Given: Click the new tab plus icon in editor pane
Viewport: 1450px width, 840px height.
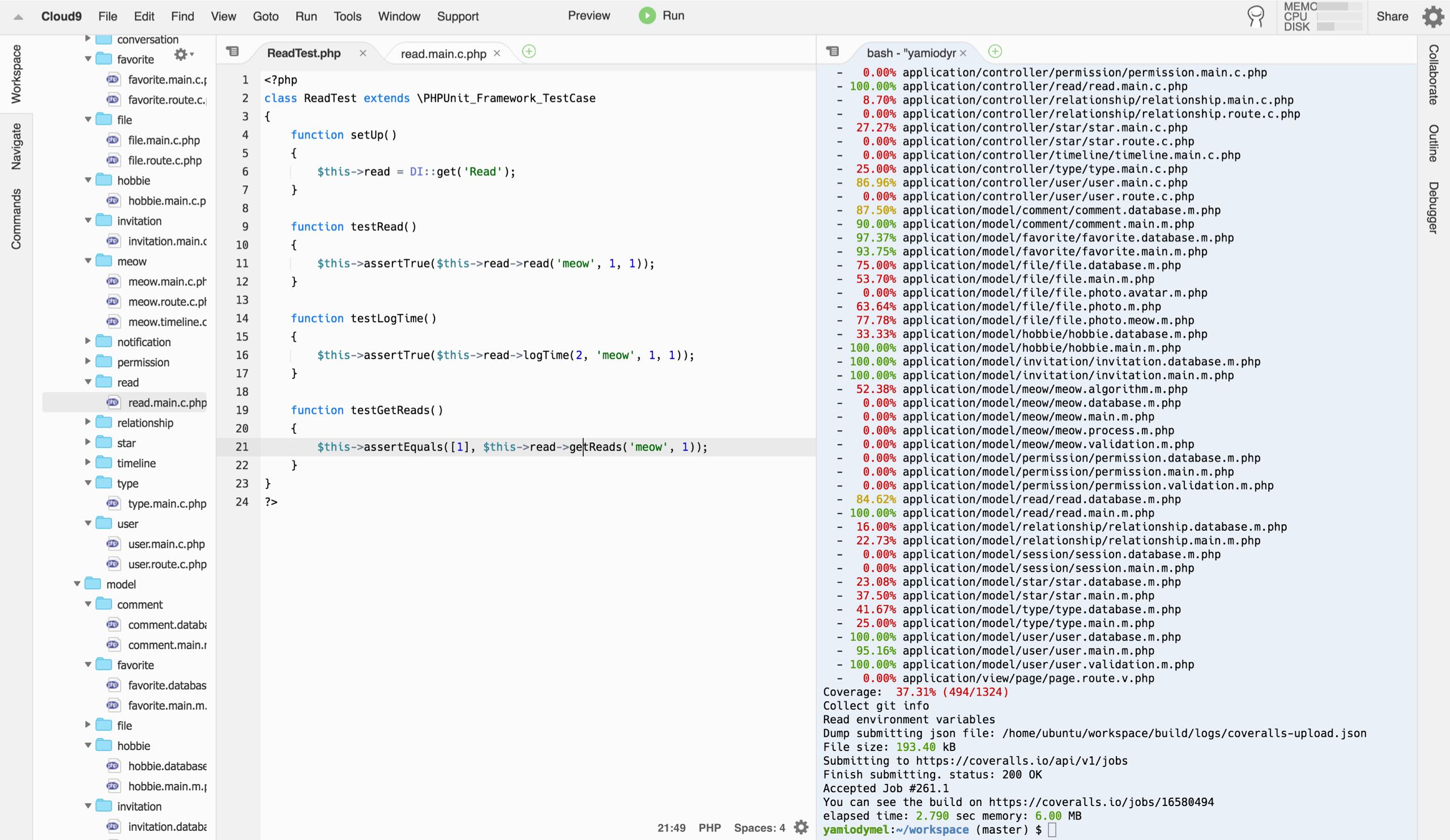Looking at the screenshot, I should point(529,52).
